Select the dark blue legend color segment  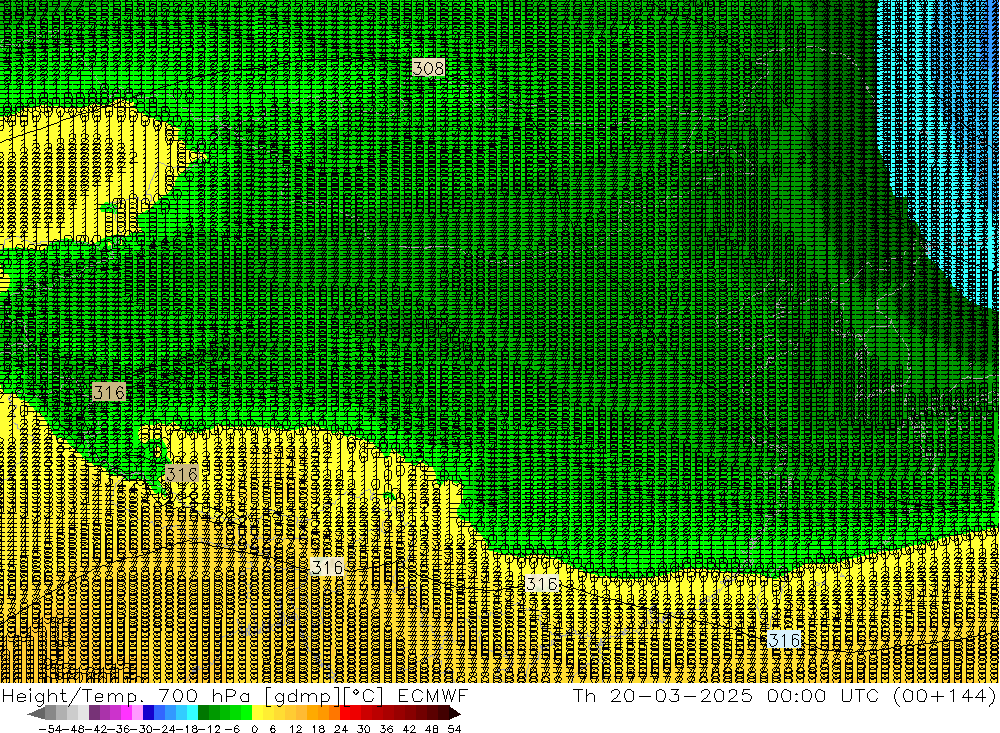[148, 713]
